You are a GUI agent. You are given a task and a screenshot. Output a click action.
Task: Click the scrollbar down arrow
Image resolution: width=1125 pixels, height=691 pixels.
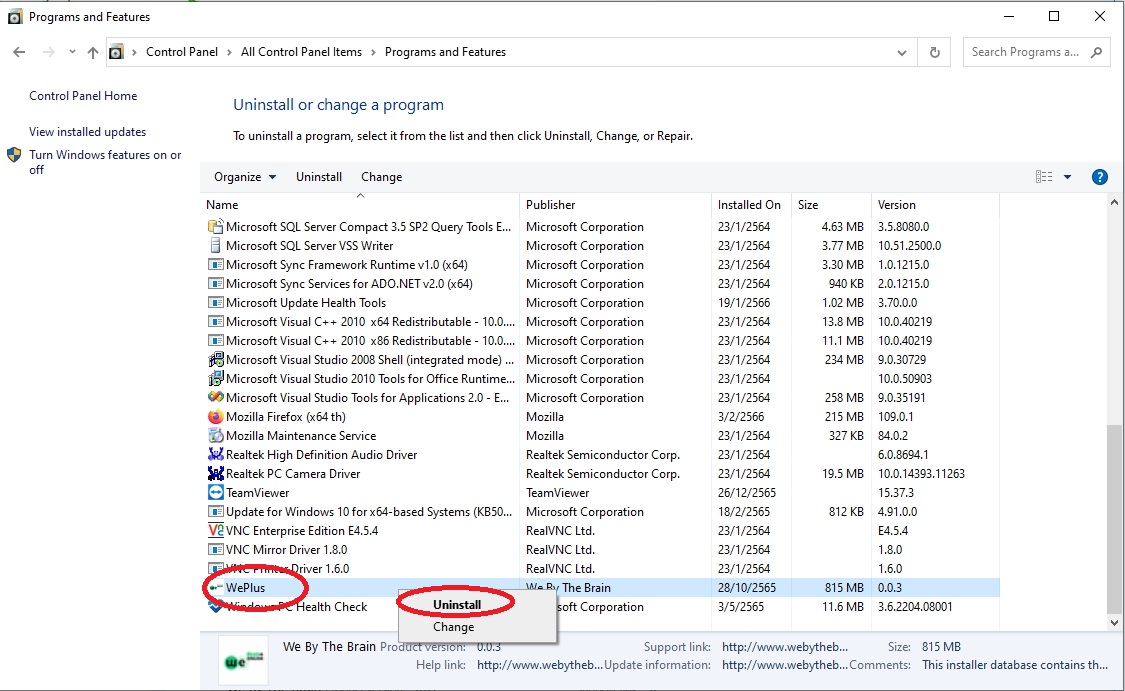(1114, 623)
